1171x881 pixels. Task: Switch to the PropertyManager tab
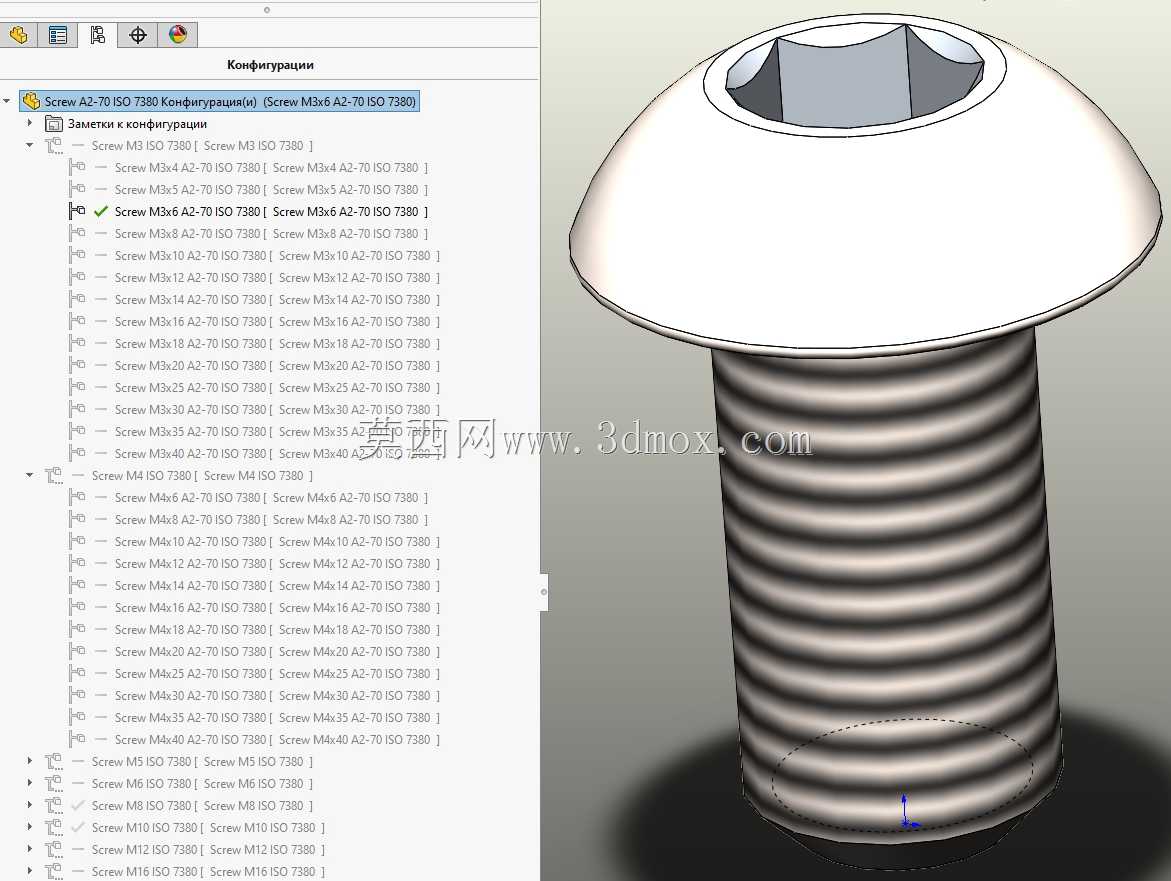[x=58, y=35]
